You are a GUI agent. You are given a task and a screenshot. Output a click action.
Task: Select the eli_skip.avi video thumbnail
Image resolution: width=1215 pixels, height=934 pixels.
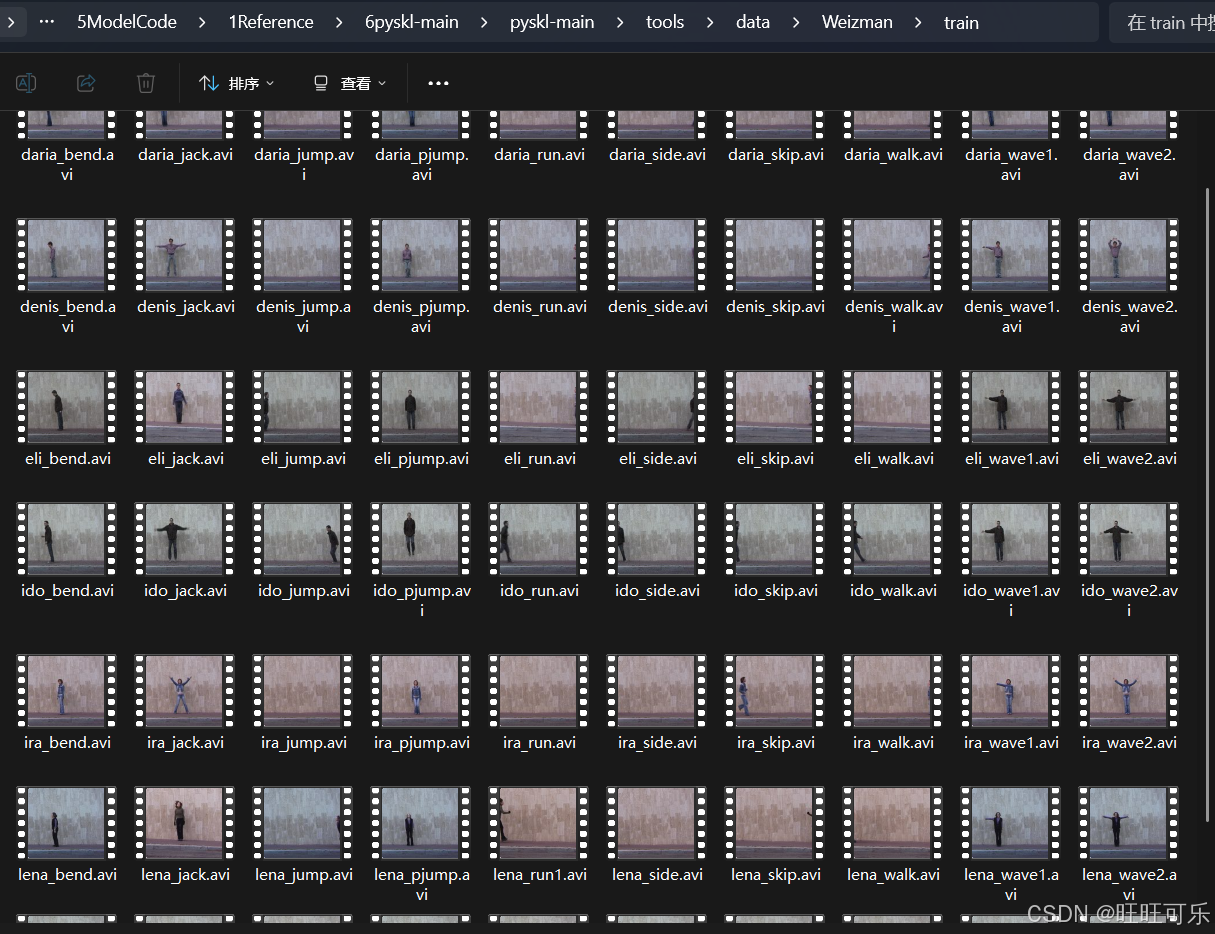[x=775, y=407]
